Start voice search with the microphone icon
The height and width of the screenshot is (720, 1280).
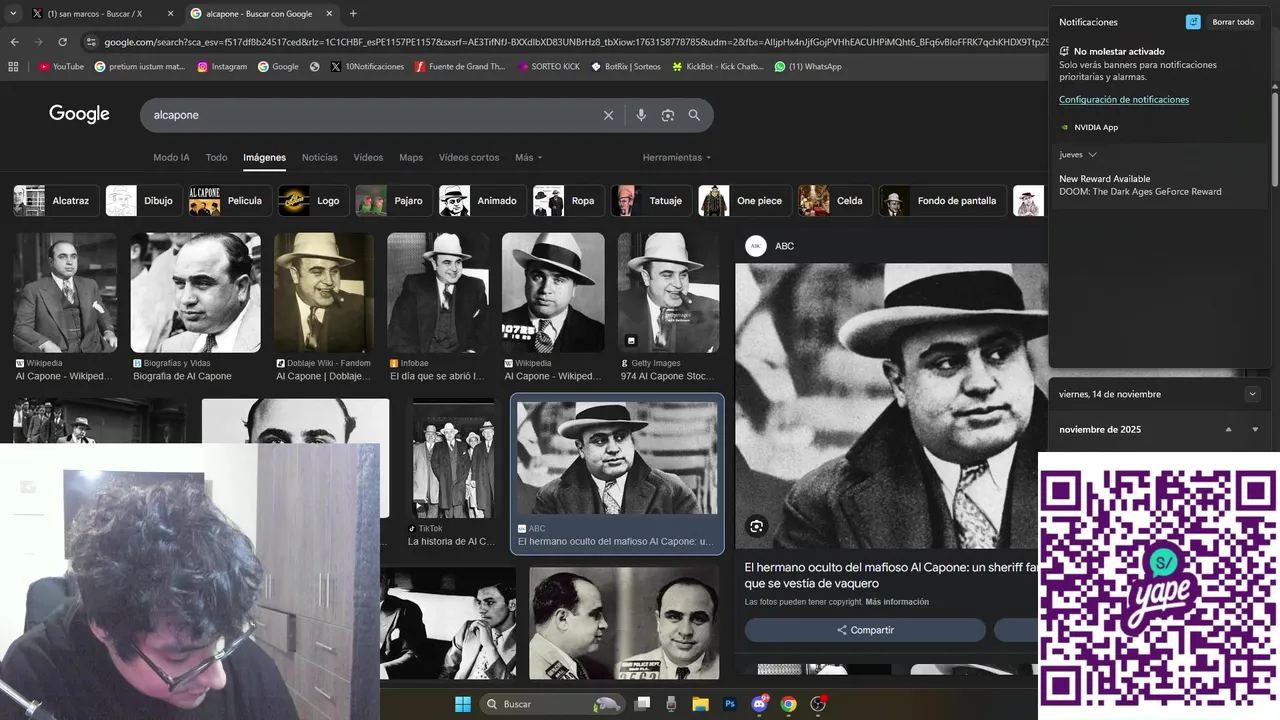641,115
